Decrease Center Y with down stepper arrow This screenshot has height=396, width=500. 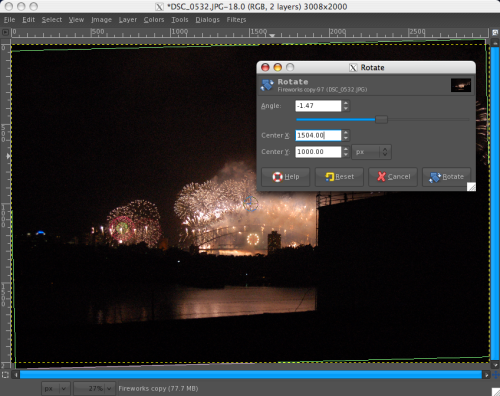346,154
